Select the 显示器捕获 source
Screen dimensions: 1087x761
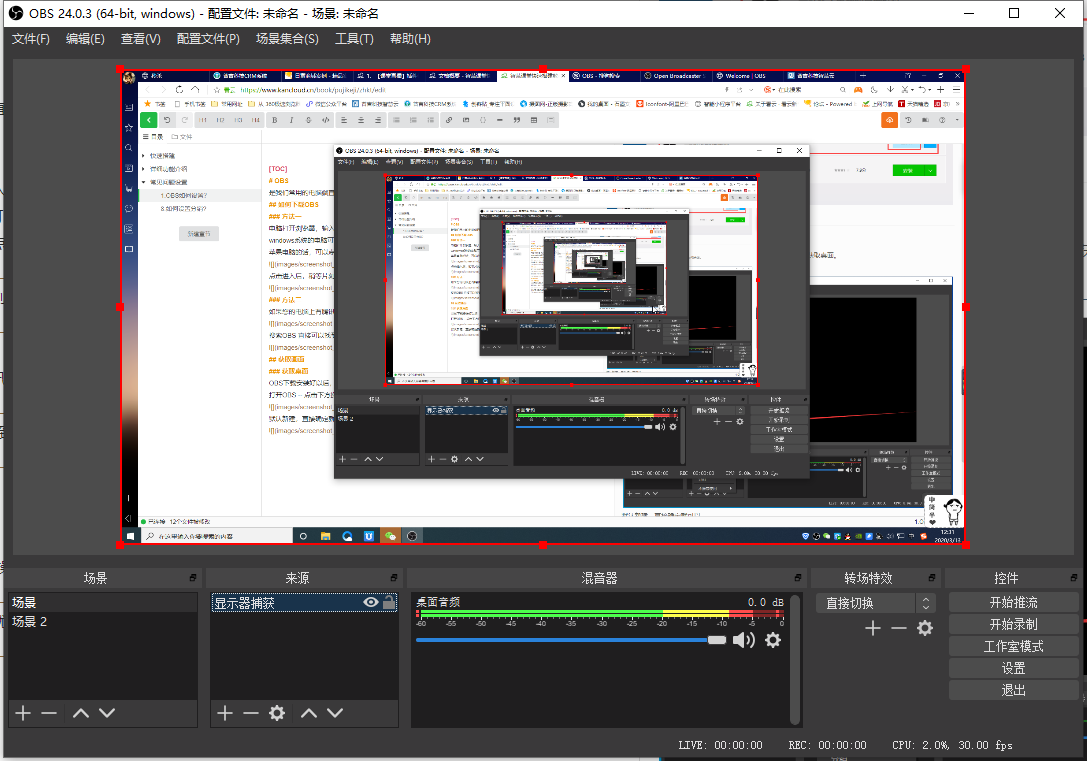click(x=304, y=603)
